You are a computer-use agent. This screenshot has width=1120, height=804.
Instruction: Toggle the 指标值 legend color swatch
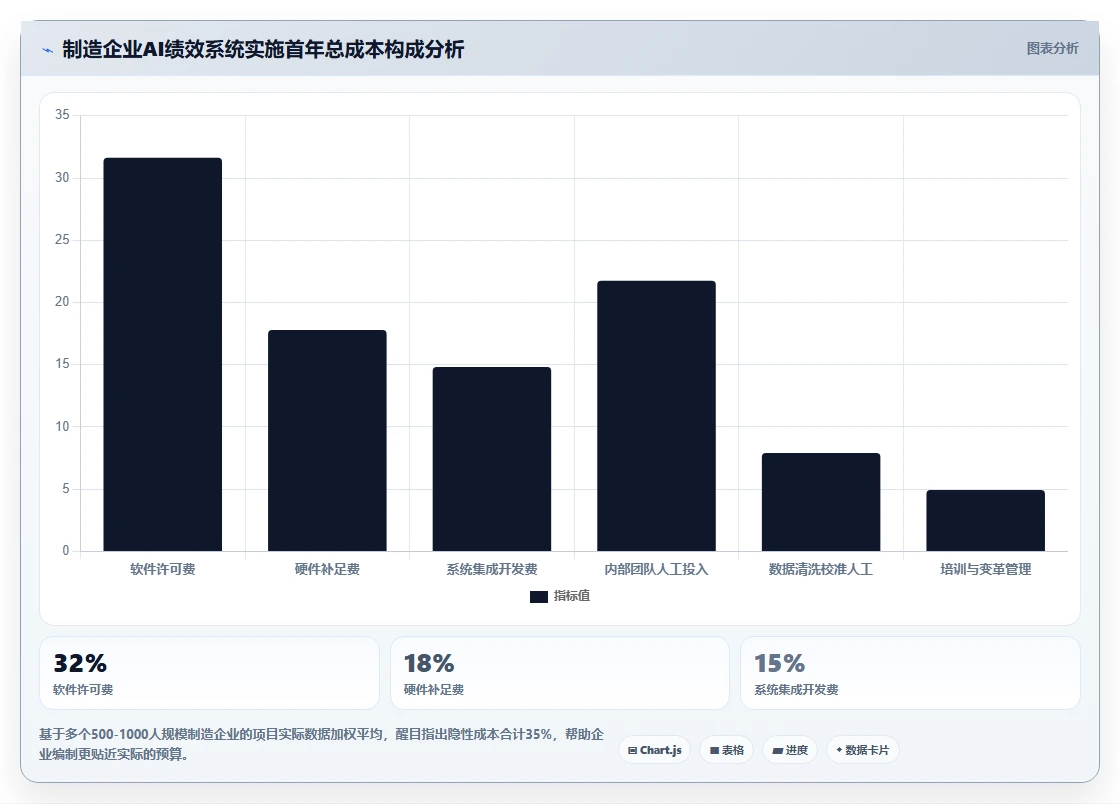539,596
